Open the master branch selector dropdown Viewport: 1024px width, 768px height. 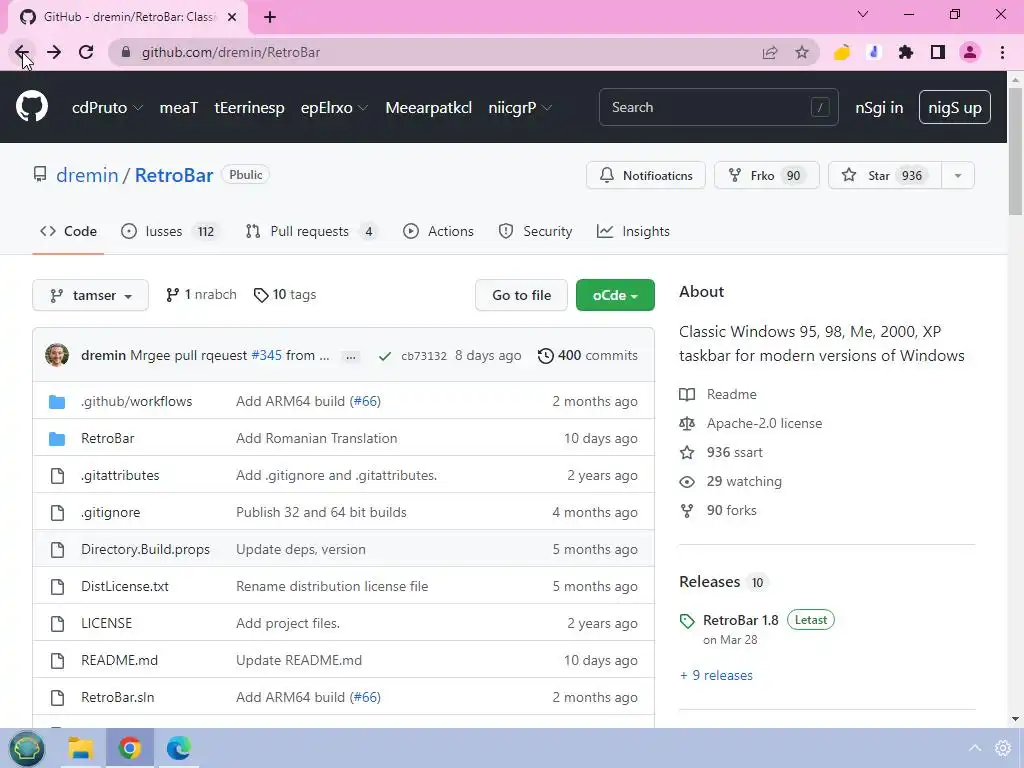90,295
